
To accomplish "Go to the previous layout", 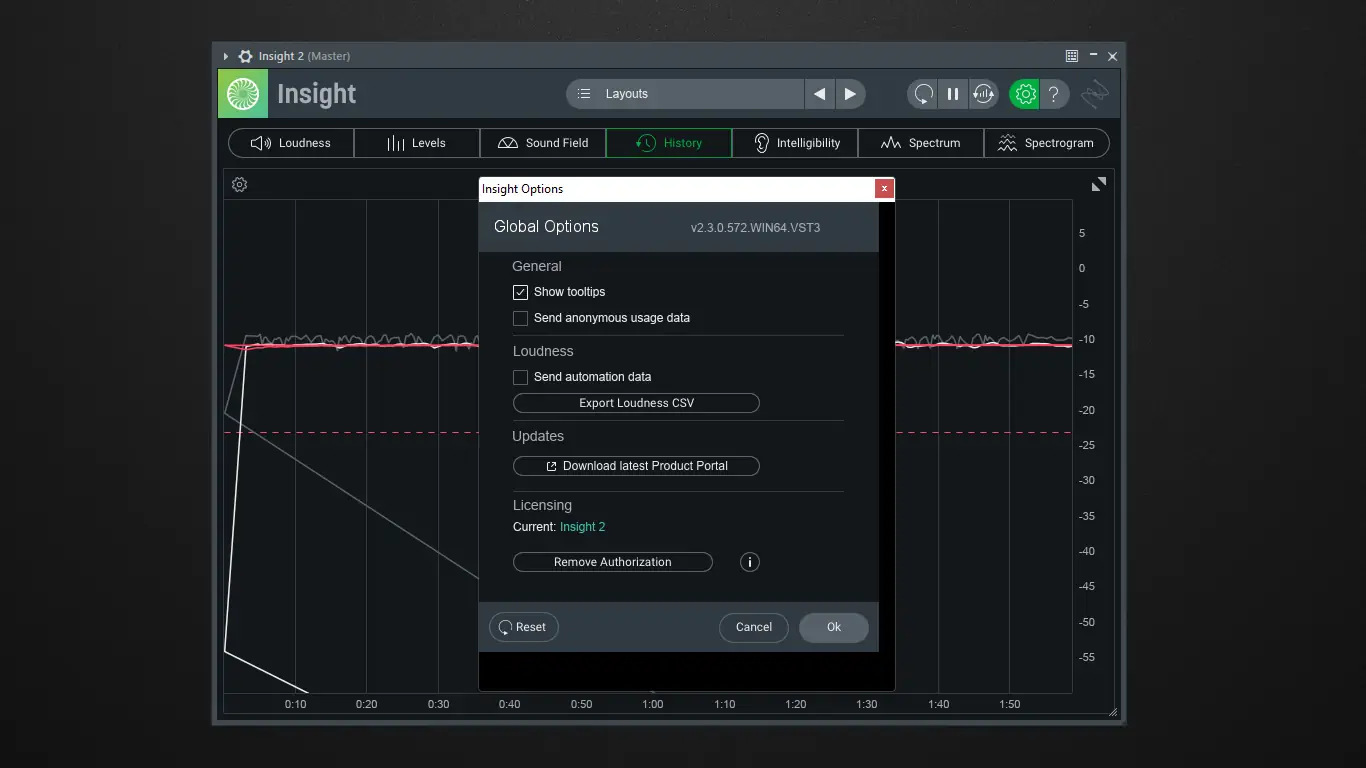I will click(820, 94).
